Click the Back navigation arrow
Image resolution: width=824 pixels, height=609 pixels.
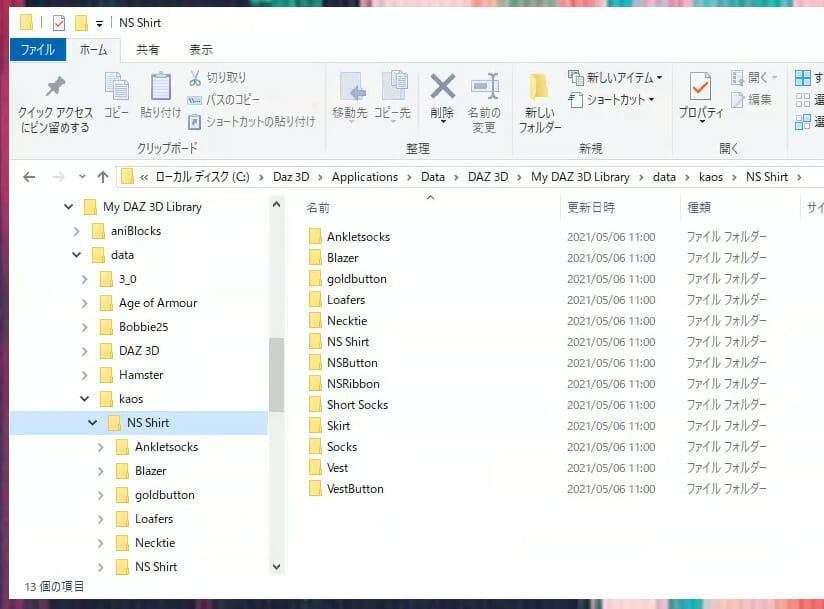pyautogui.click(x=29, y=177)
